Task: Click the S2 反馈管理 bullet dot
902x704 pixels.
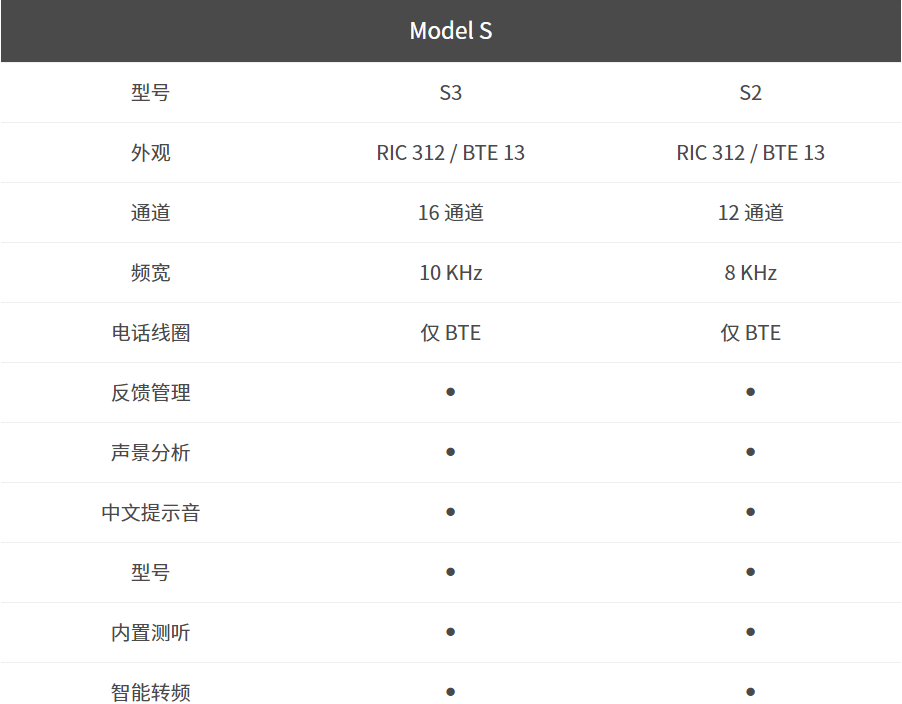Action: pos(750,392)
